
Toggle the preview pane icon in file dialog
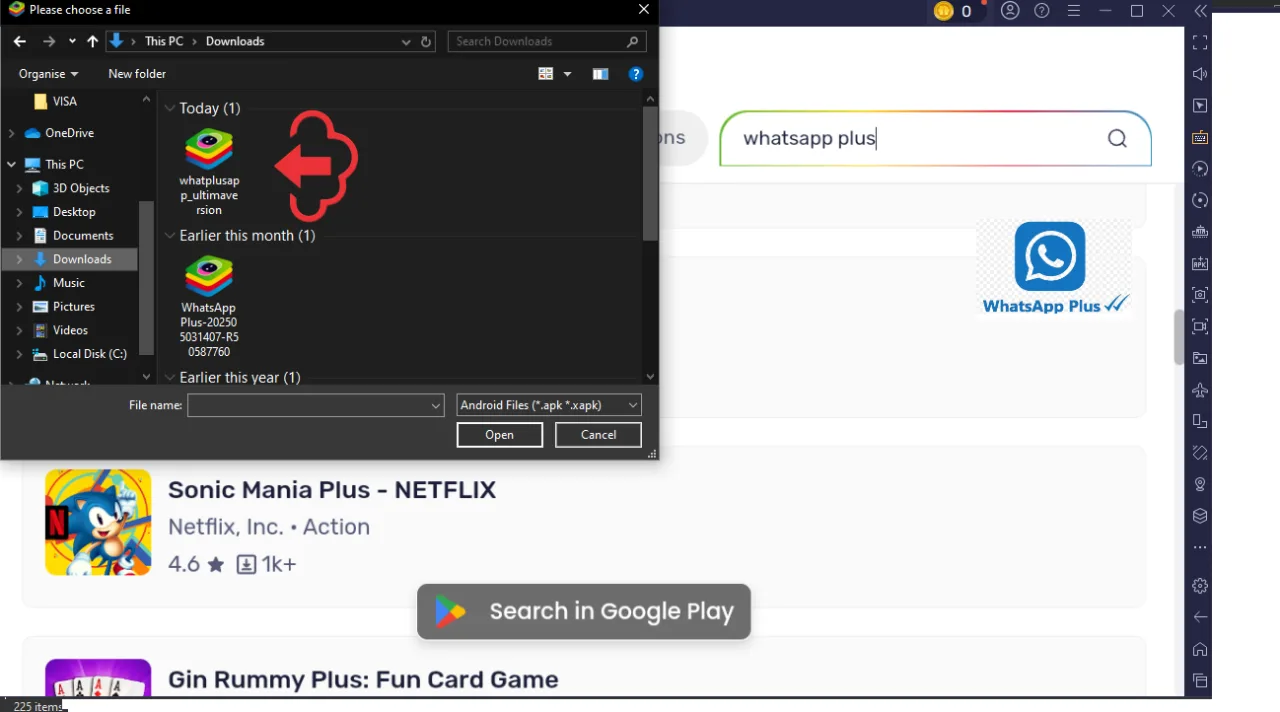click(600, 74)
